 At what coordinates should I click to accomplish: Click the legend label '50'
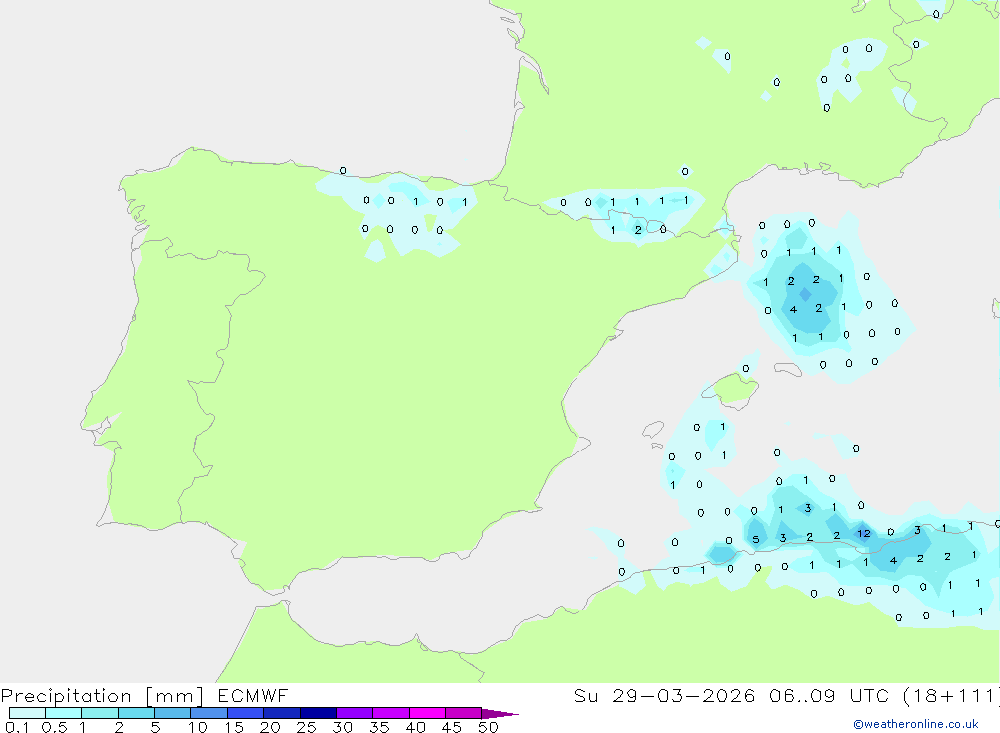488,727
